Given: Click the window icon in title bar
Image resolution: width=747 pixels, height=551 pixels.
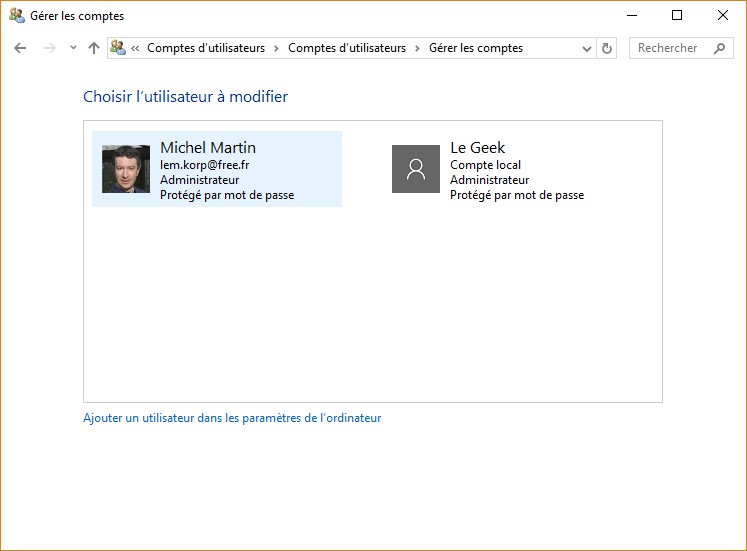Looking at the screenshot, I should [16, 16].
